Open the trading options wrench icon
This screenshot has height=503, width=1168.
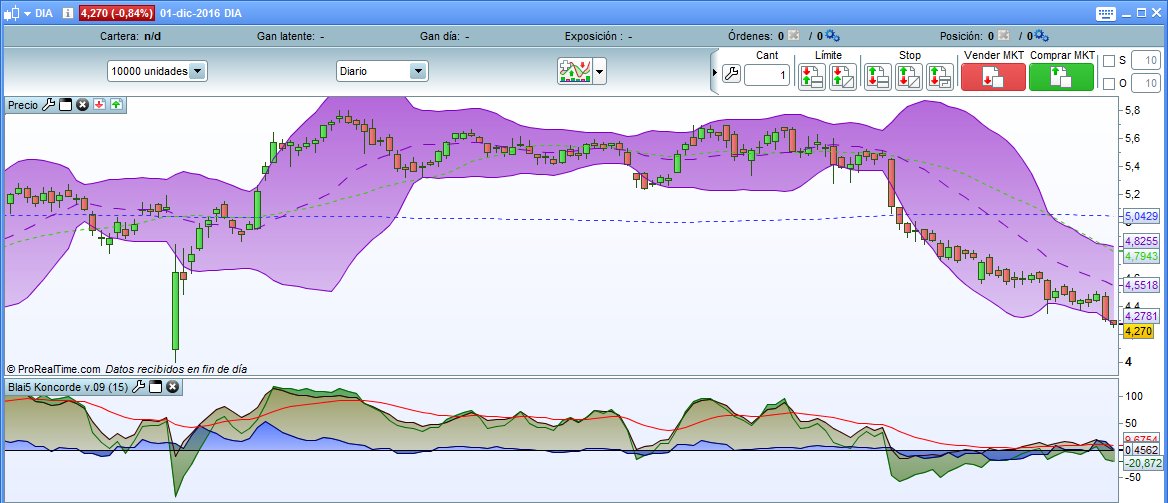(731, 74)
